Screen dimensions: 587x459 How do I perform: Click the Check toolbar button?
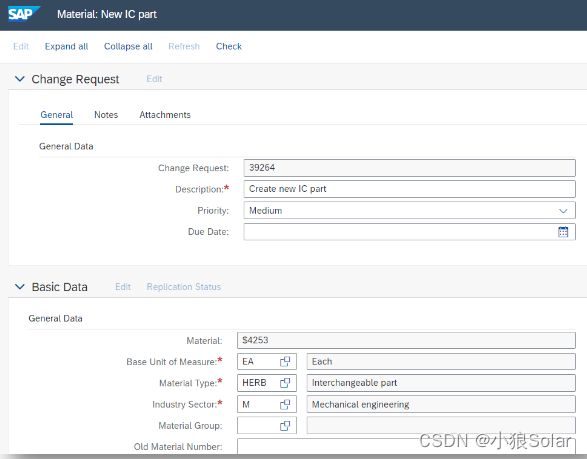tap(229, 46)
